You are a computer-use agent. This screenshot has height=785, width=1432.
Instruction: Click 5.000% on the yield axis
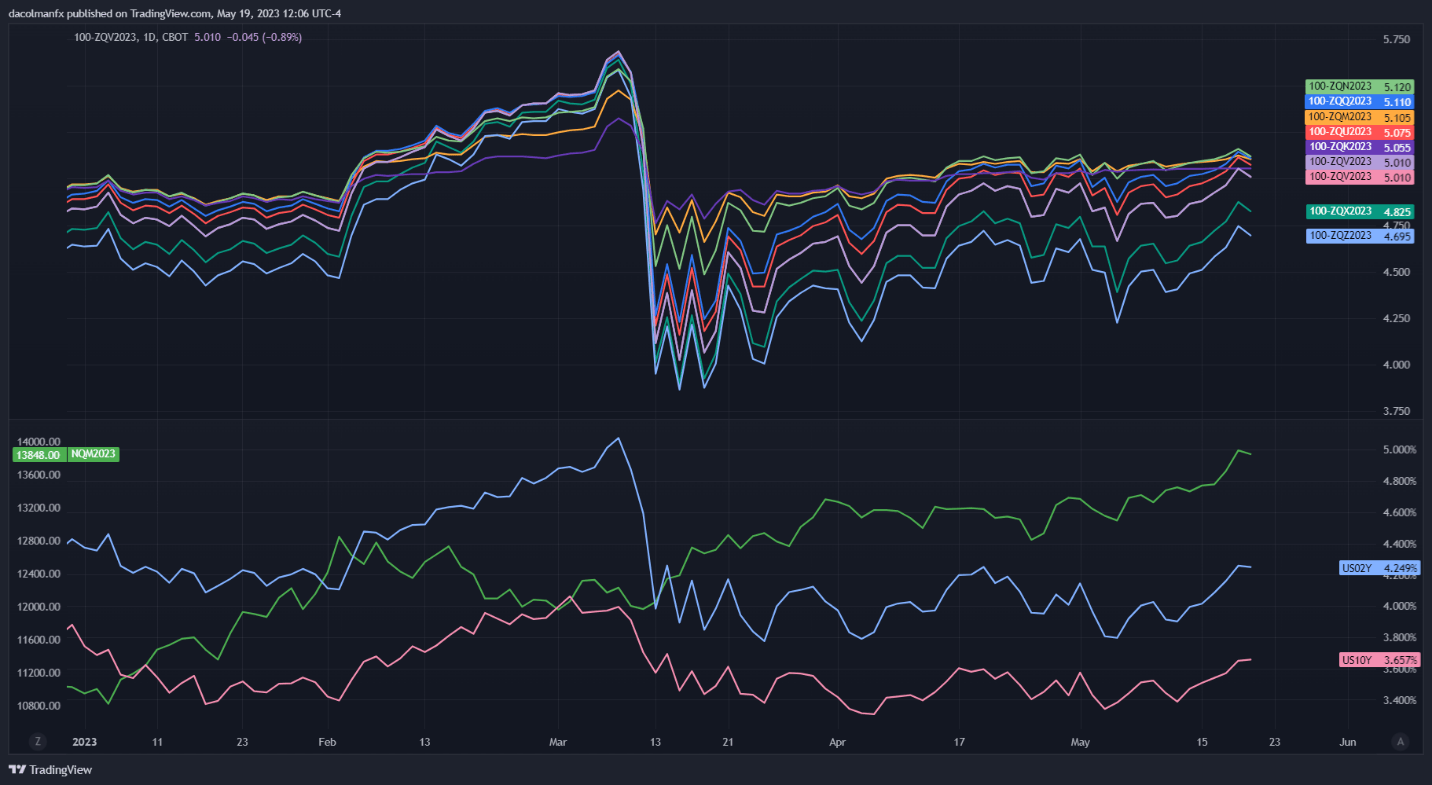(1399, 450)
